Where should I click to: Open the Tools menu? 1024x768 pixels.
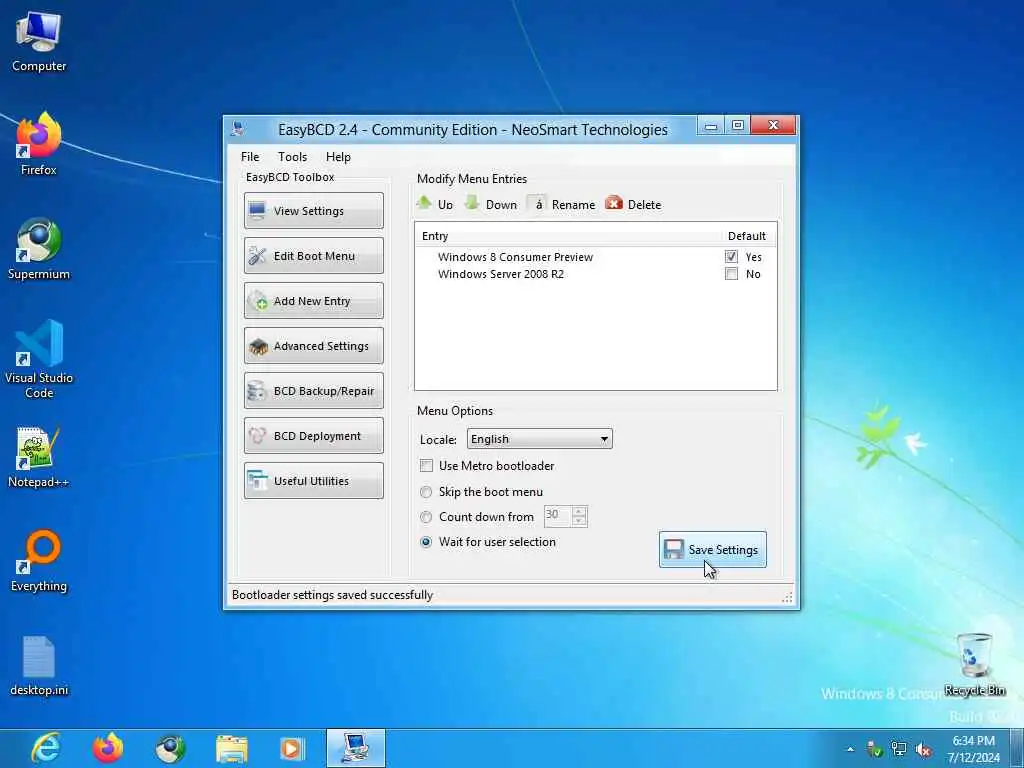point(292,157)
